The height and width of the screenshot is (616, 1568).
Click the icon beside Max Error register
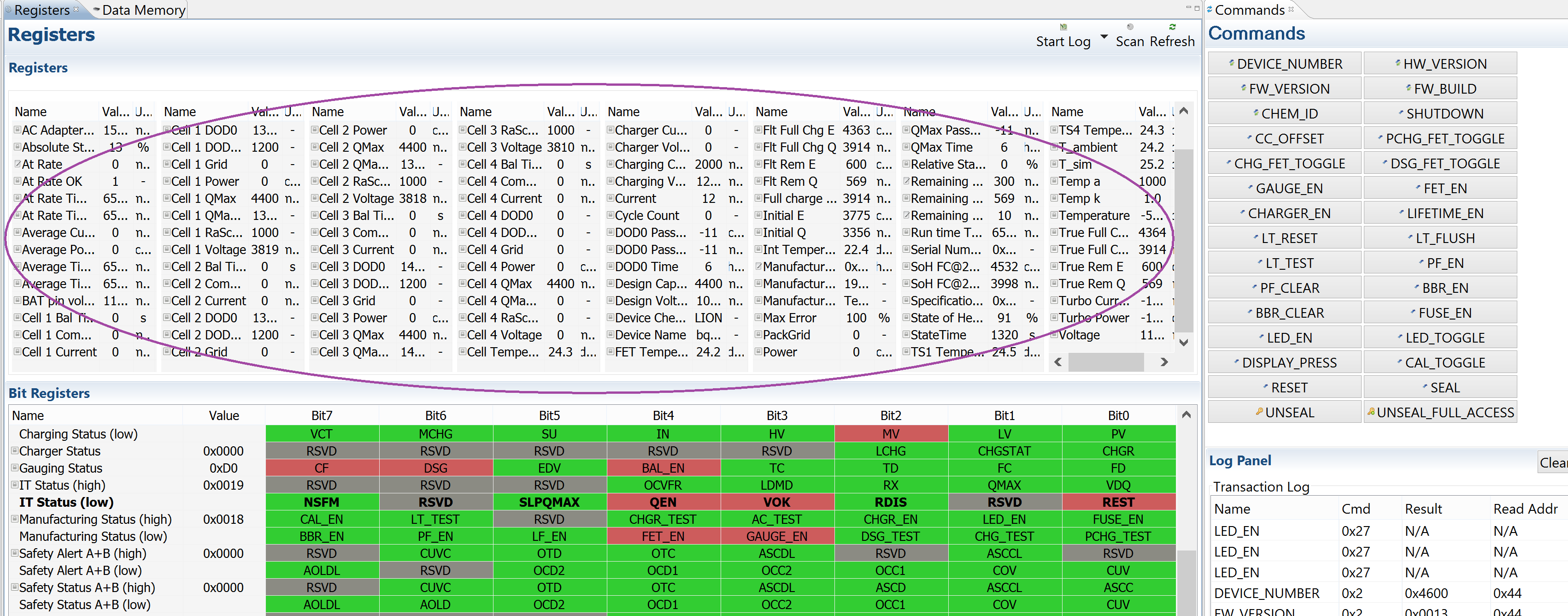pyautogui.click(x=758, y=317)
